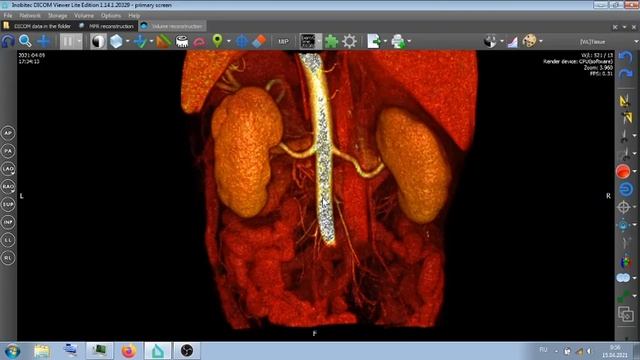This screenshot has height=360, width=640.
Task: Expand the printer dropdown arrow
Action: point(409,41)
